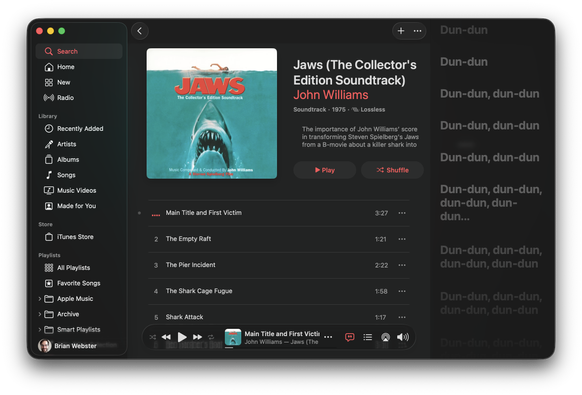Screen dimensions: 582x395
Task: Open options for Shark Attack track
Action: click(x=402, y=317)
